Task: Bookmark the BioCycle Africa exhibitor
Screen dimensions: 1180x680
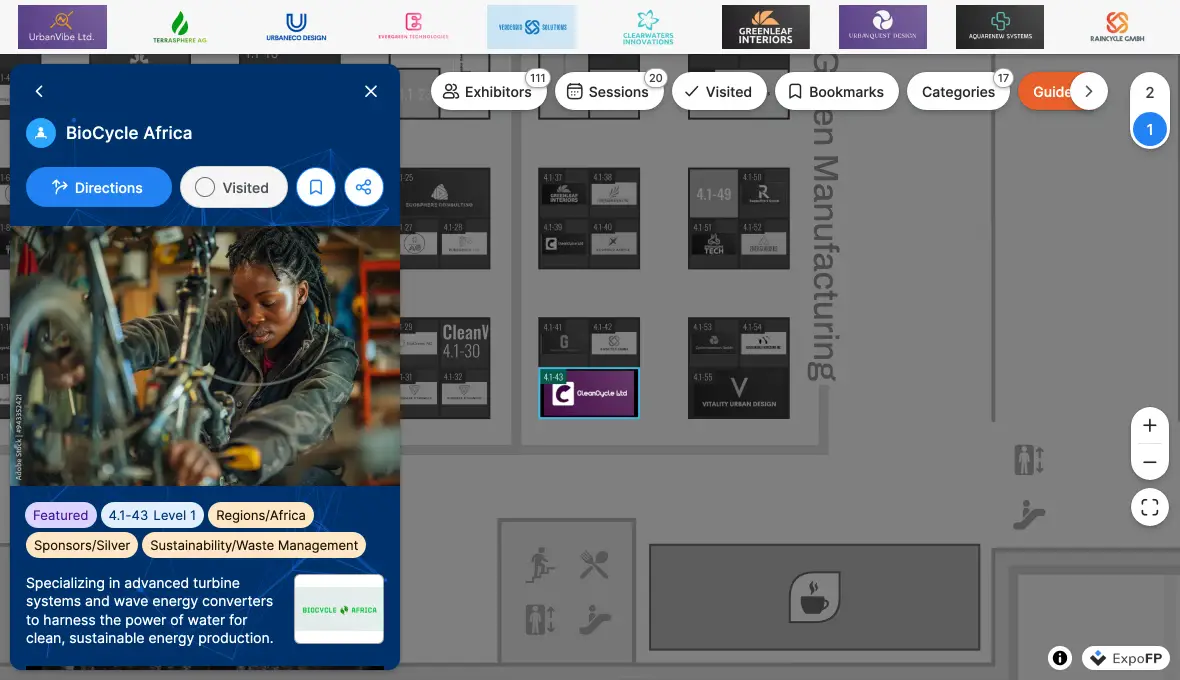Action: pyautogui.click(x=316, y=187)
